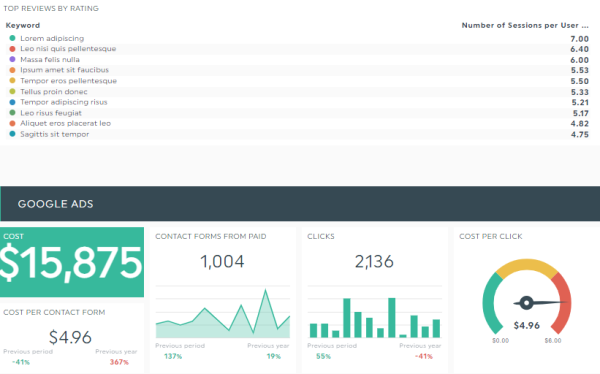This screenshot has width=600, height=374.
Task: Click the lime dot beside Tellus proin donec
Action: (12, 91)
